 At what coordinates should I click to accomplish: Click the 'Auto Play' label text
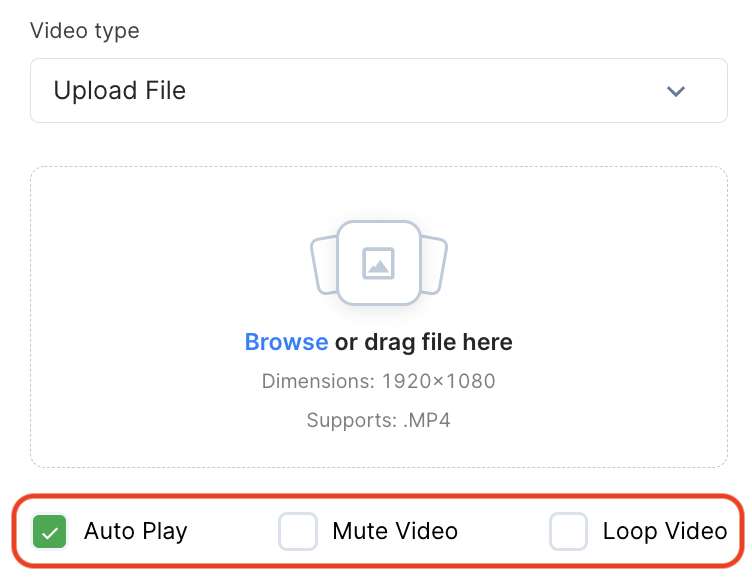136,532
